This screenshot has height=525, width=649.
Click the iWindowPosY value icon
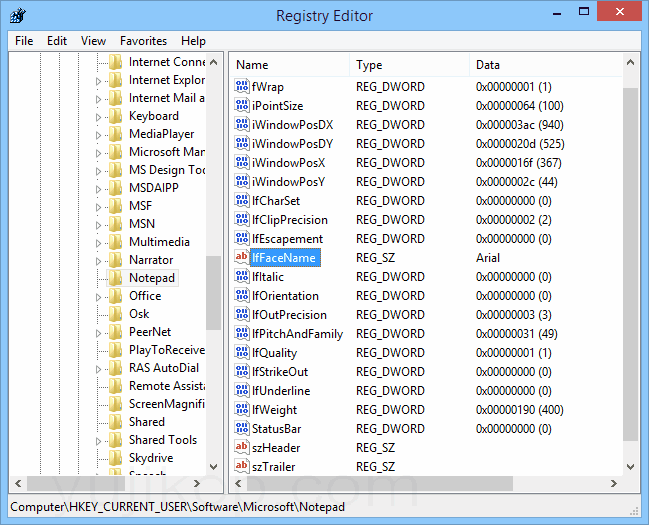242,182
